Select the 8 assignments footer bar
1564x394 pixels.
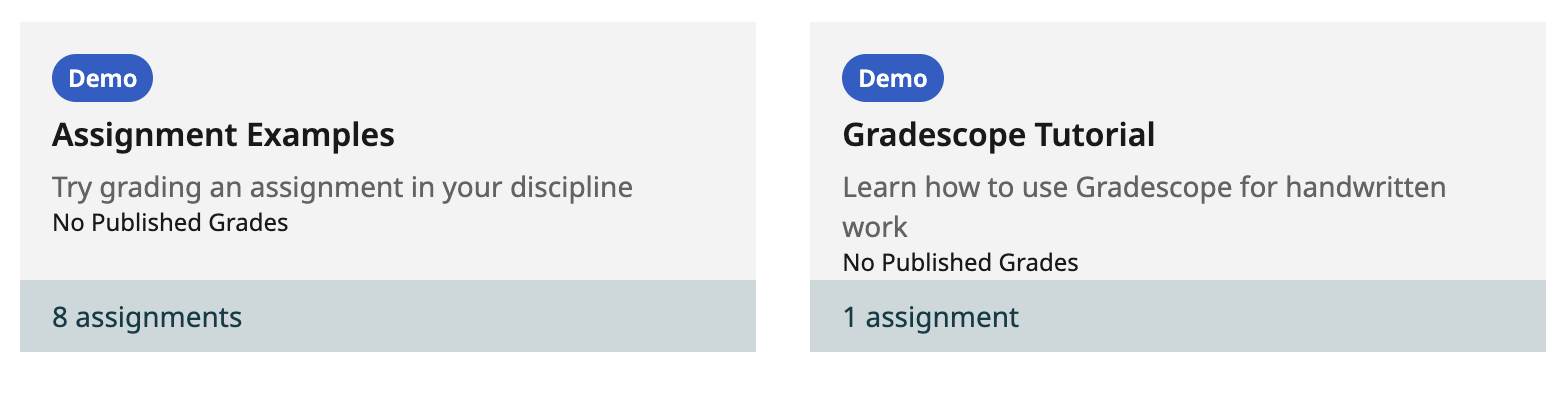tap(388, 316)
